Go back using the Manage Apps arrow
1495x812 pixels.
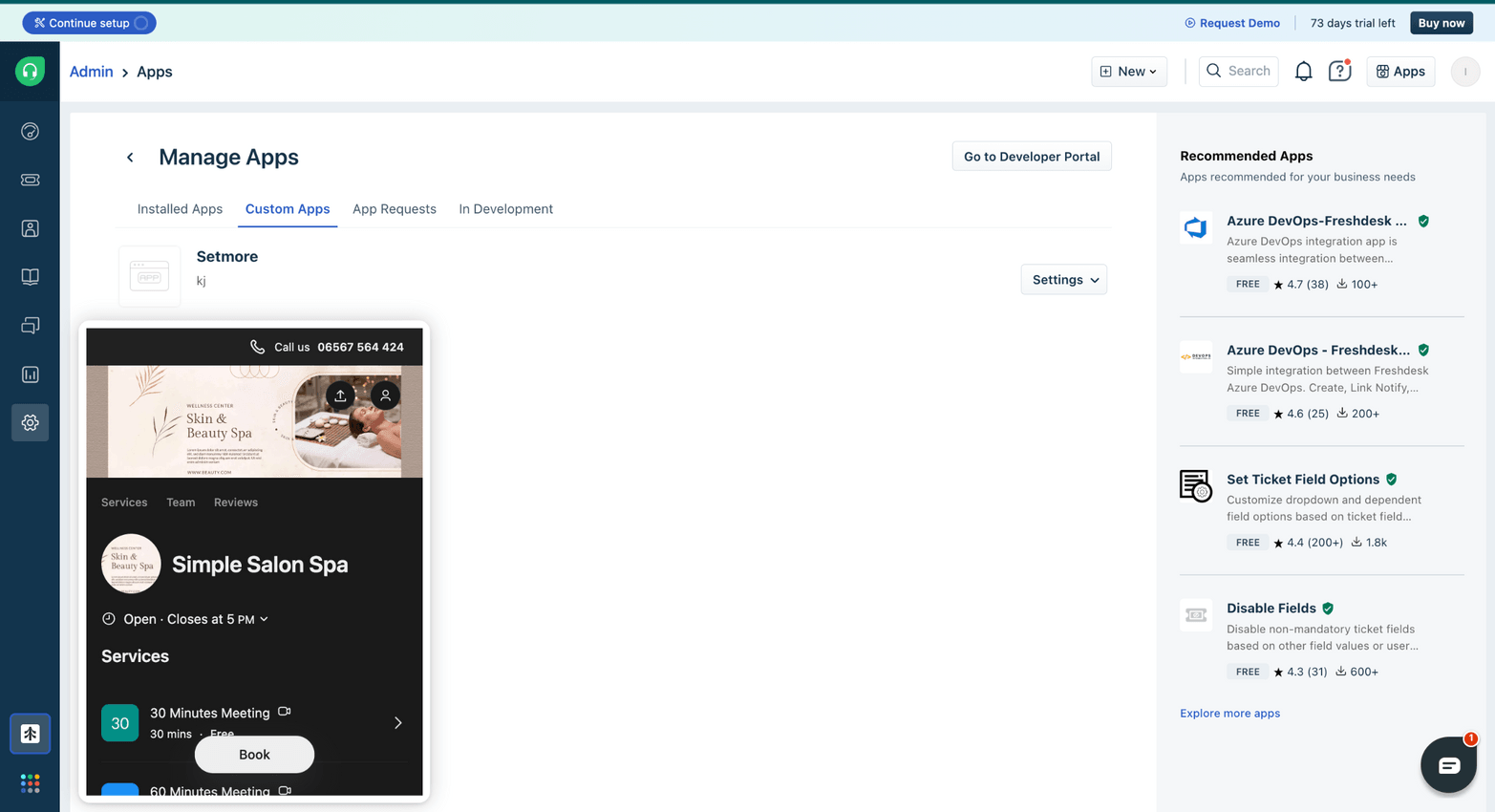(130, 157)
